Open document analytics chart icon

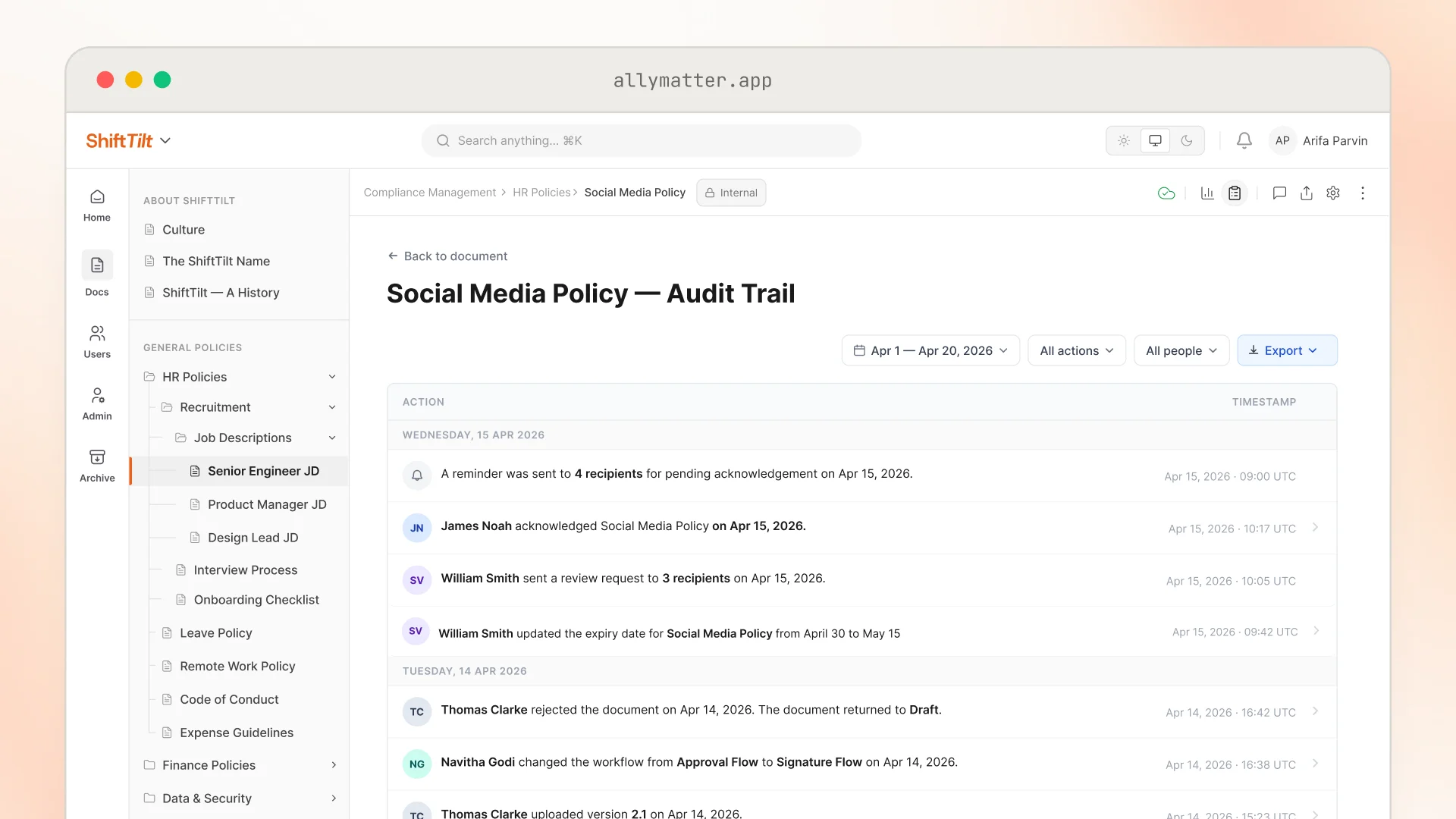pos(1207,193)
